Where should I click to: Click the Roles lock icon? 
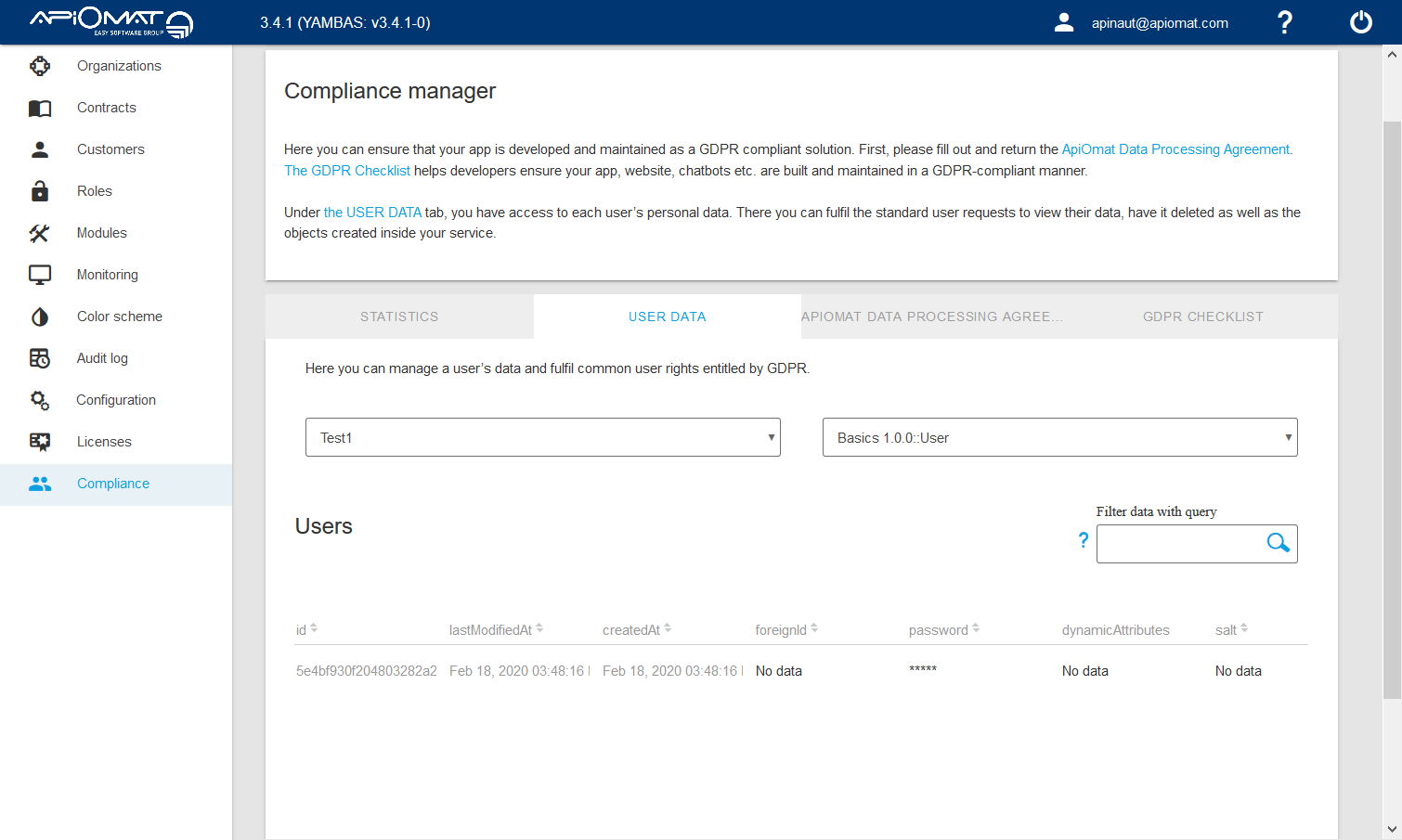[40, 191]
